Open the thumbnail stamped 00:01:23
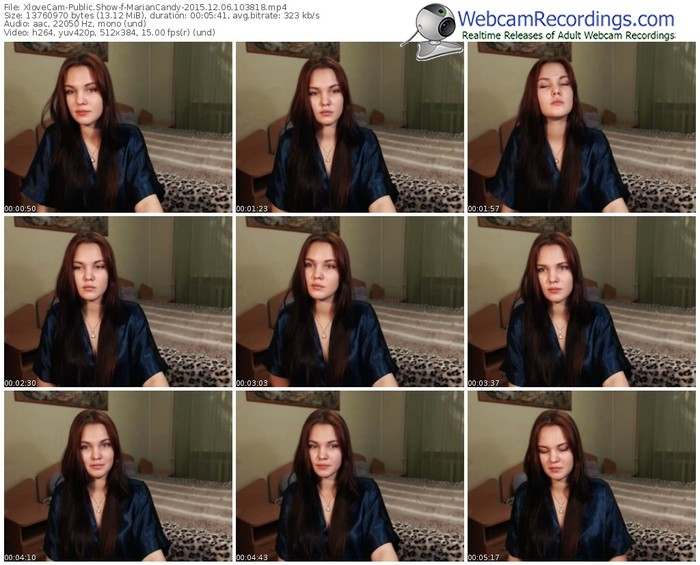This screenshot has height=565, width=700. 350,127
